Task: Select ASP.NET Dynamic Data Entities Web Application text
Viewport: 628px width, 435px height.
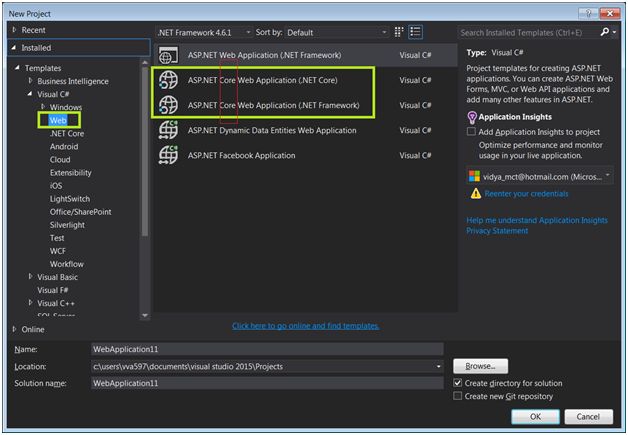Action: click(x=272, y=130)
